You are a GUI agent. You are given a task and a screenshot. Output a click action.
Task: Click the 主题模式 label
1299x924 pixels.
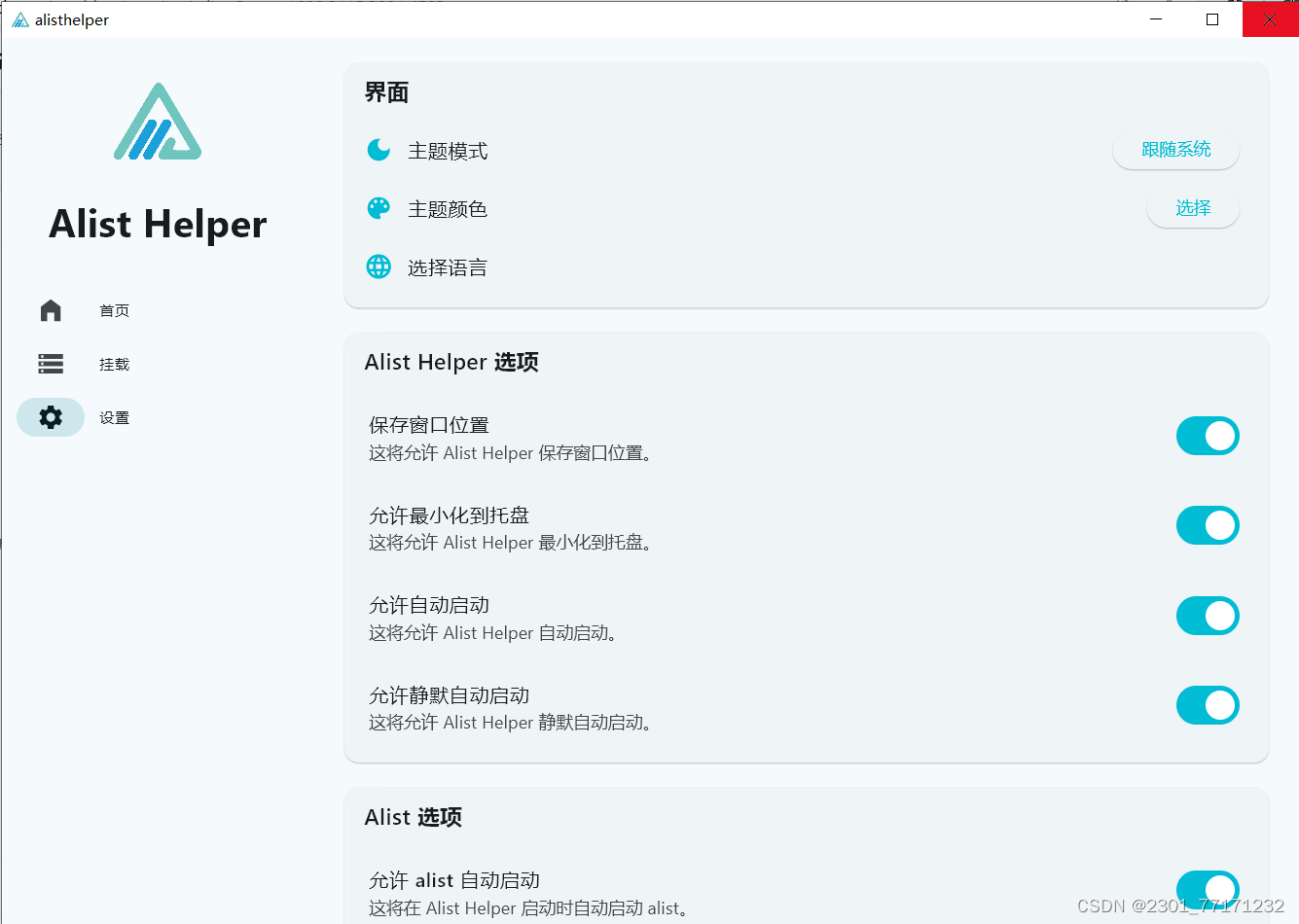point(448,151)
